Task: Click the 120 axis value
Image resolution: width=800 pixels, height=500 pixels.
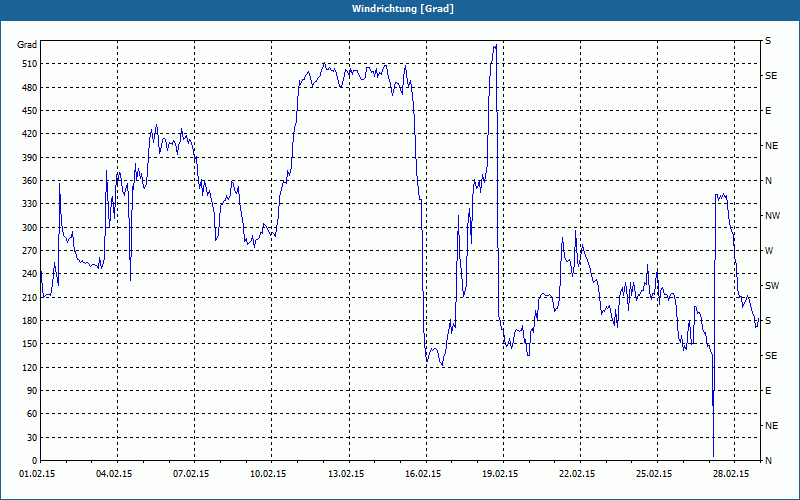Action: (30, 367)
